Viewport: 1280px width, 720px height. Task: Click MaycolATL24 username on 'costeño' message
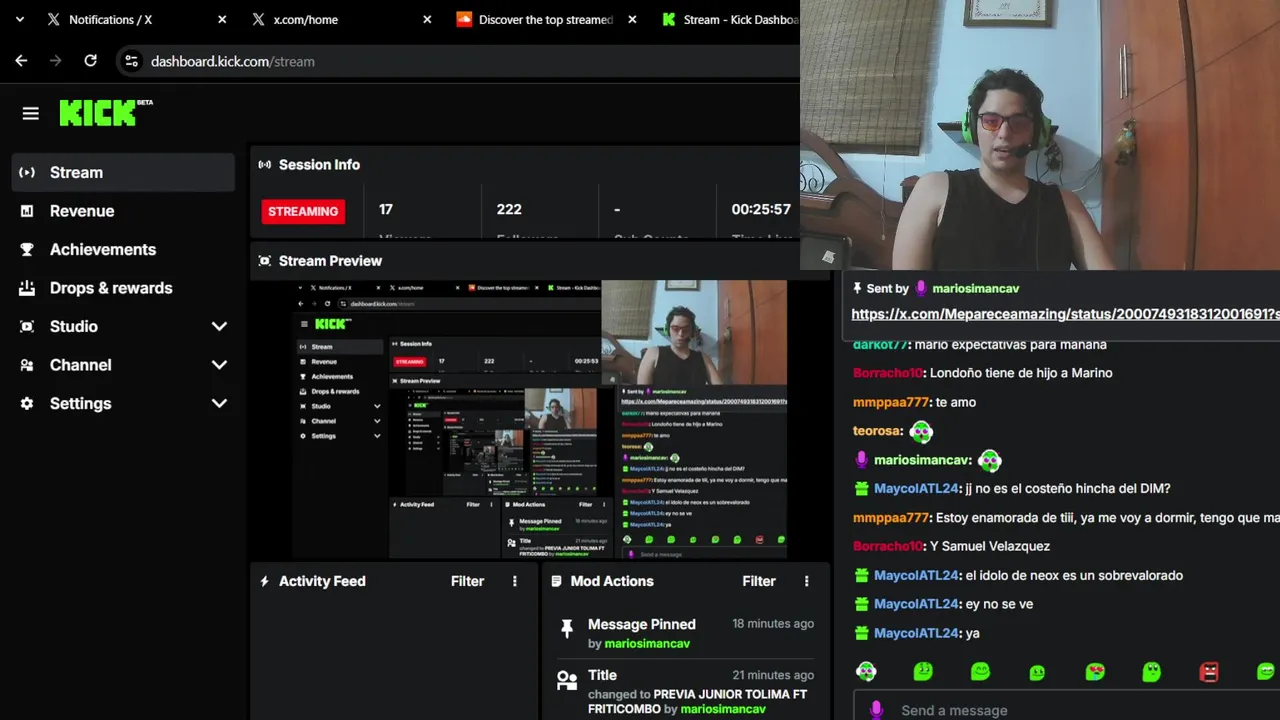tap(915, 489)
